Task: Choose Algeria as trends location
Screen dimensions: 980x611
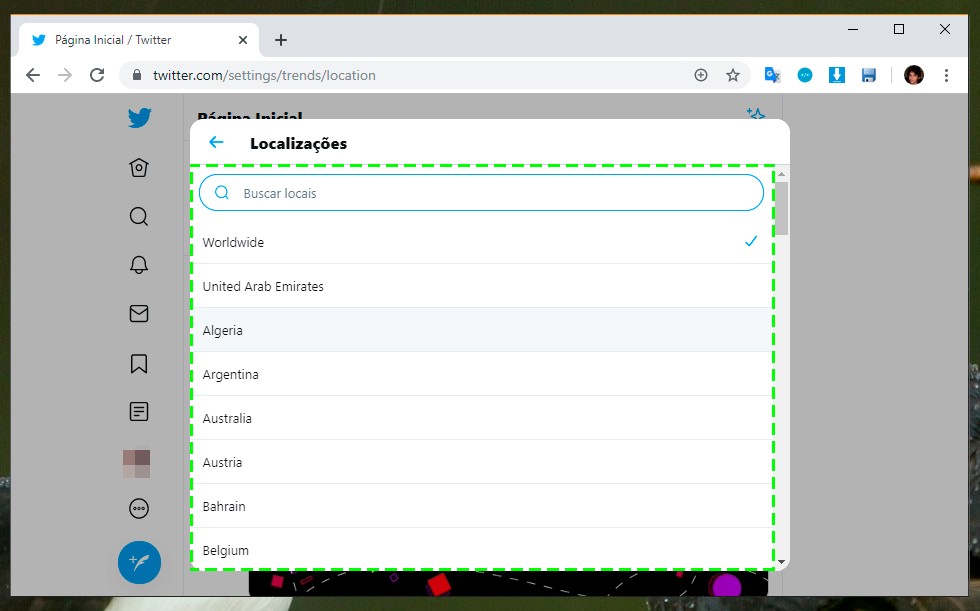Action: pyautogui.click(x=481, y=330)
